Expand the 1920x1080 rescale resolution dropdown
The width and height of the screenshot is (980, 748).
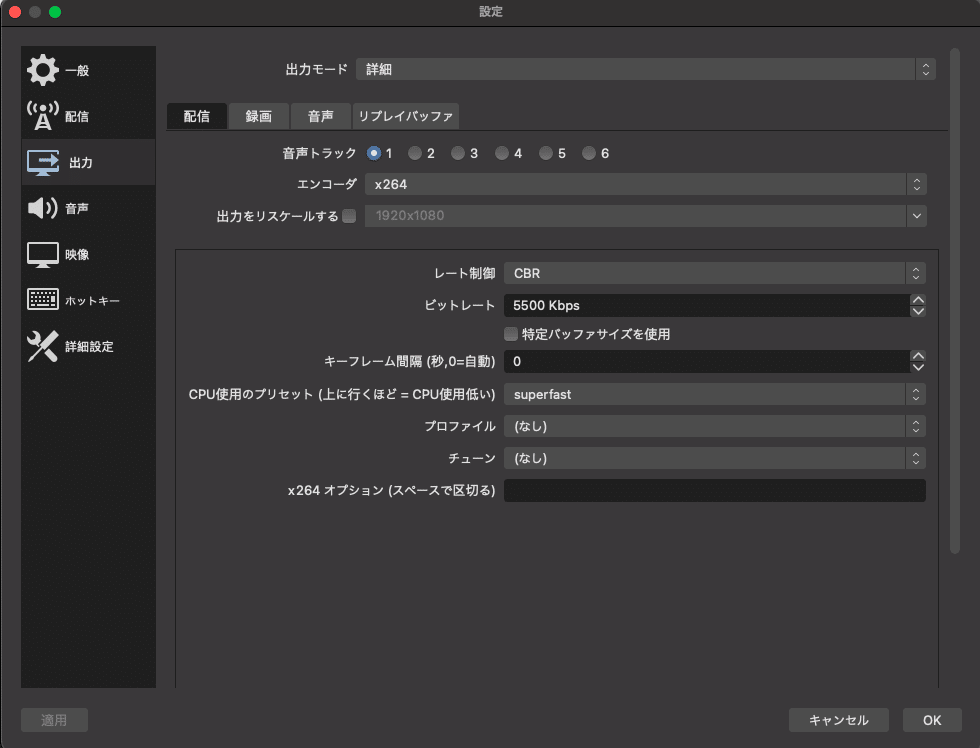[x=916, y=216]
